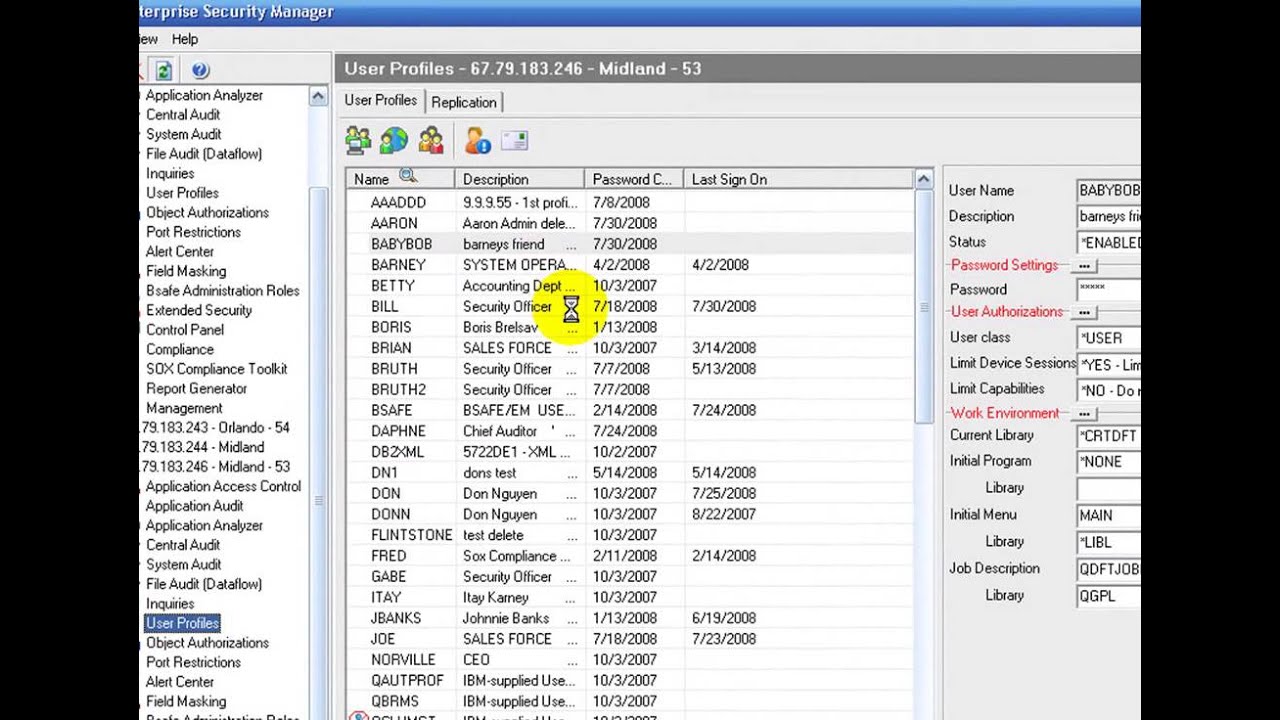
Task: Click the Name column header
Action: click(400, 179)
